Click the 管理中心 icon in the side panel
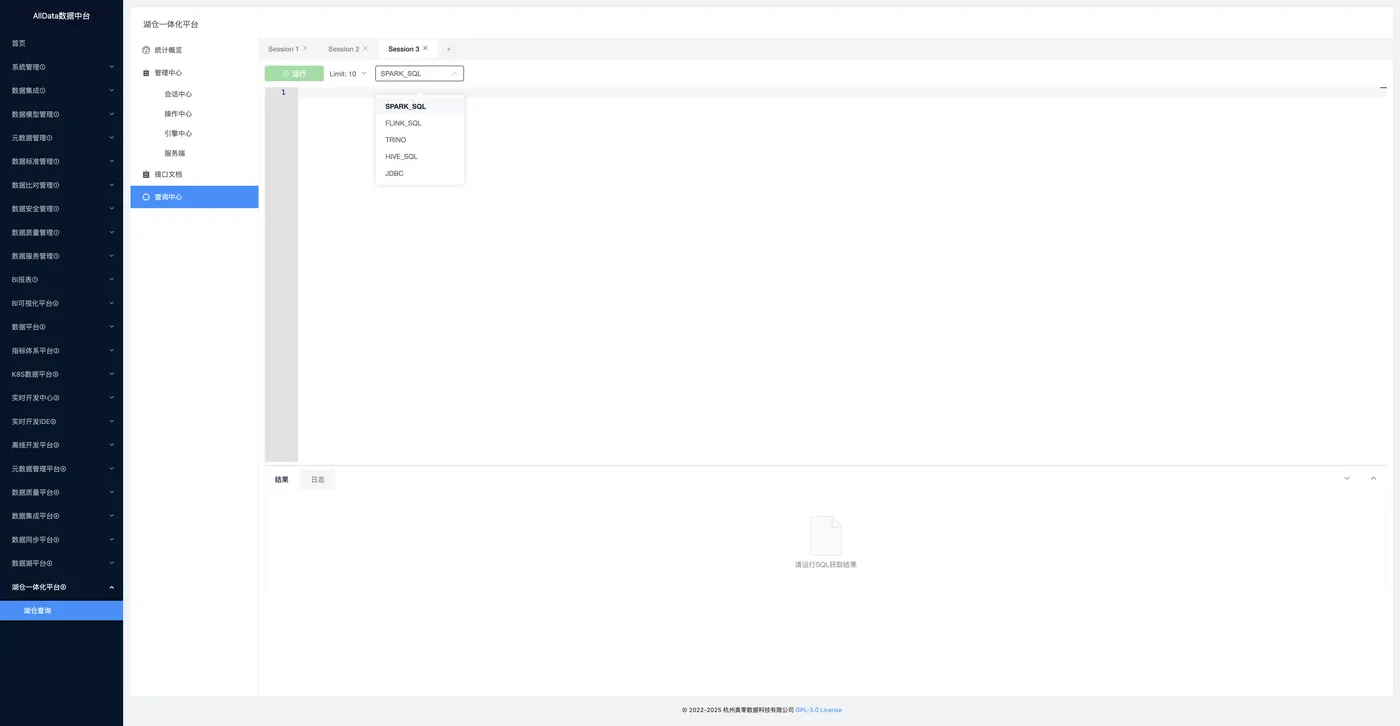1400x726 pixels. click(146, 73)
